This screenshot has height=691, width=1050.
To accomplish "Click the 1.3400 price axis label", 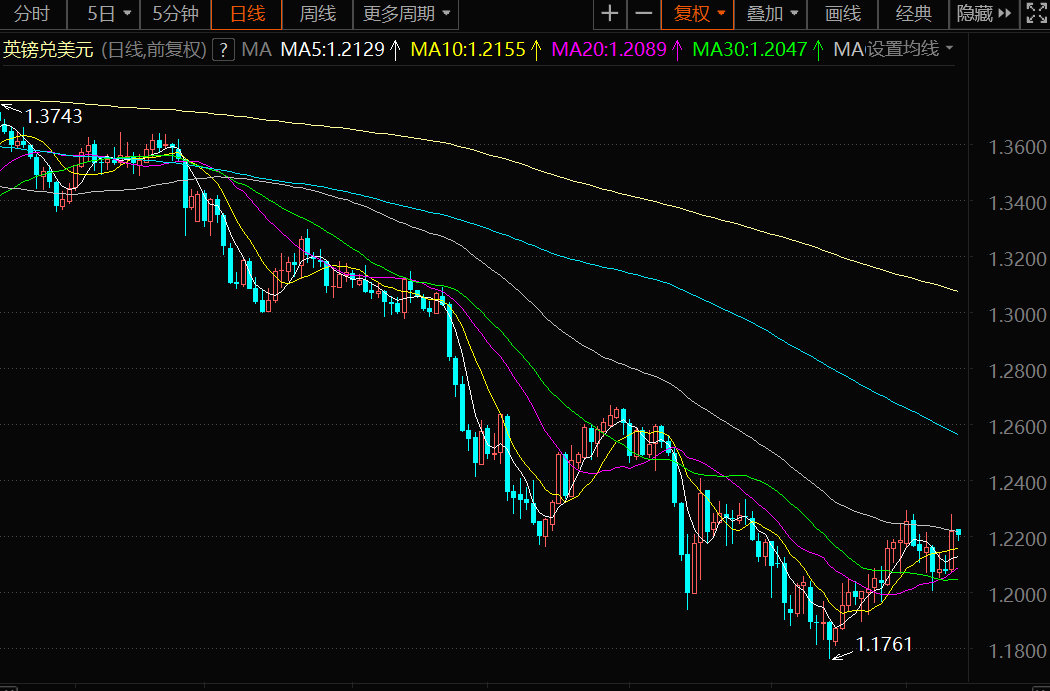I will click(1017, 202).
